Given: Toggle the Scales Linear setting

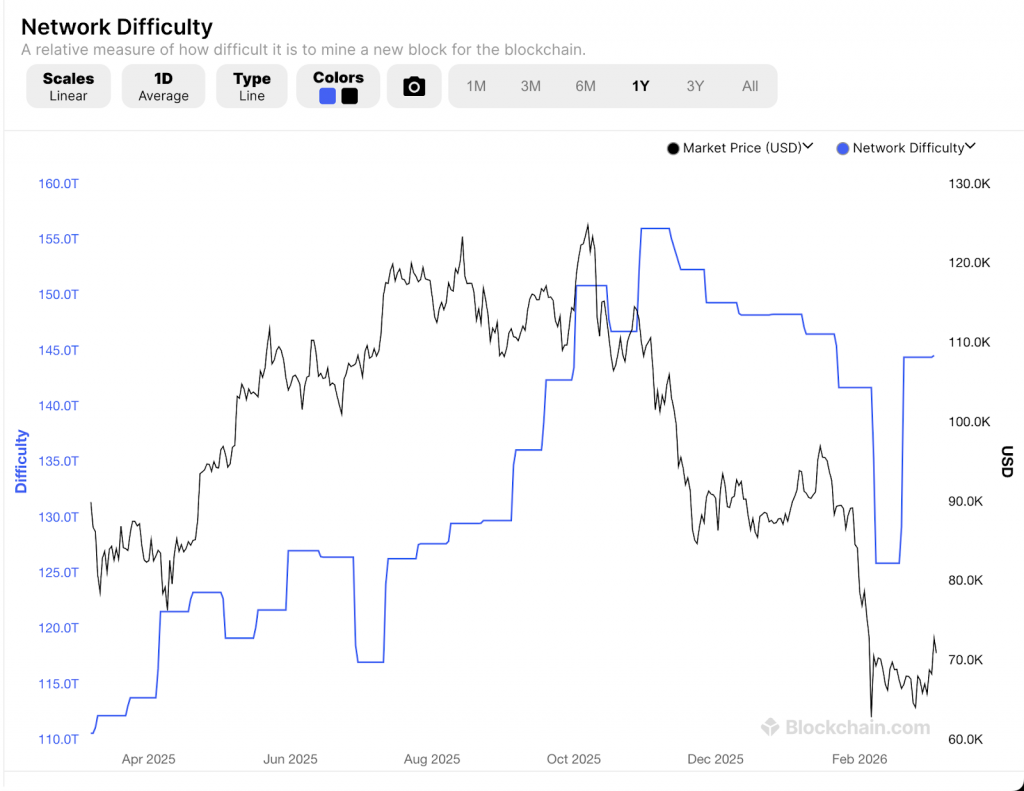Looking at the screenshot, I should tap(68, 86).
